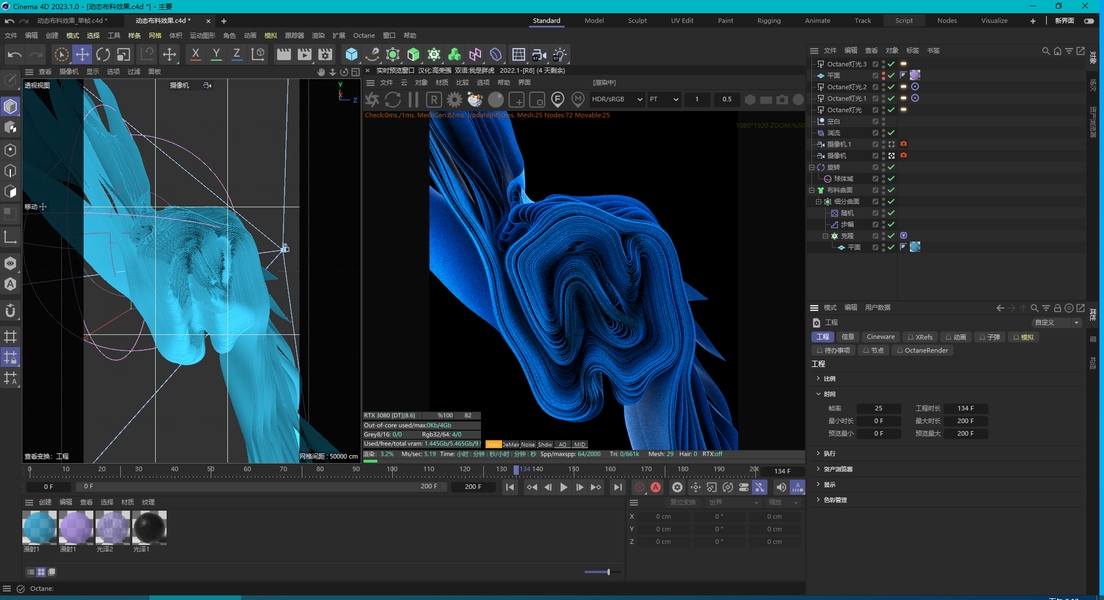Add a camera object from toolbar
This screenshot has width=1104, height=600.
pyautogui.click(x=539, y=54)
